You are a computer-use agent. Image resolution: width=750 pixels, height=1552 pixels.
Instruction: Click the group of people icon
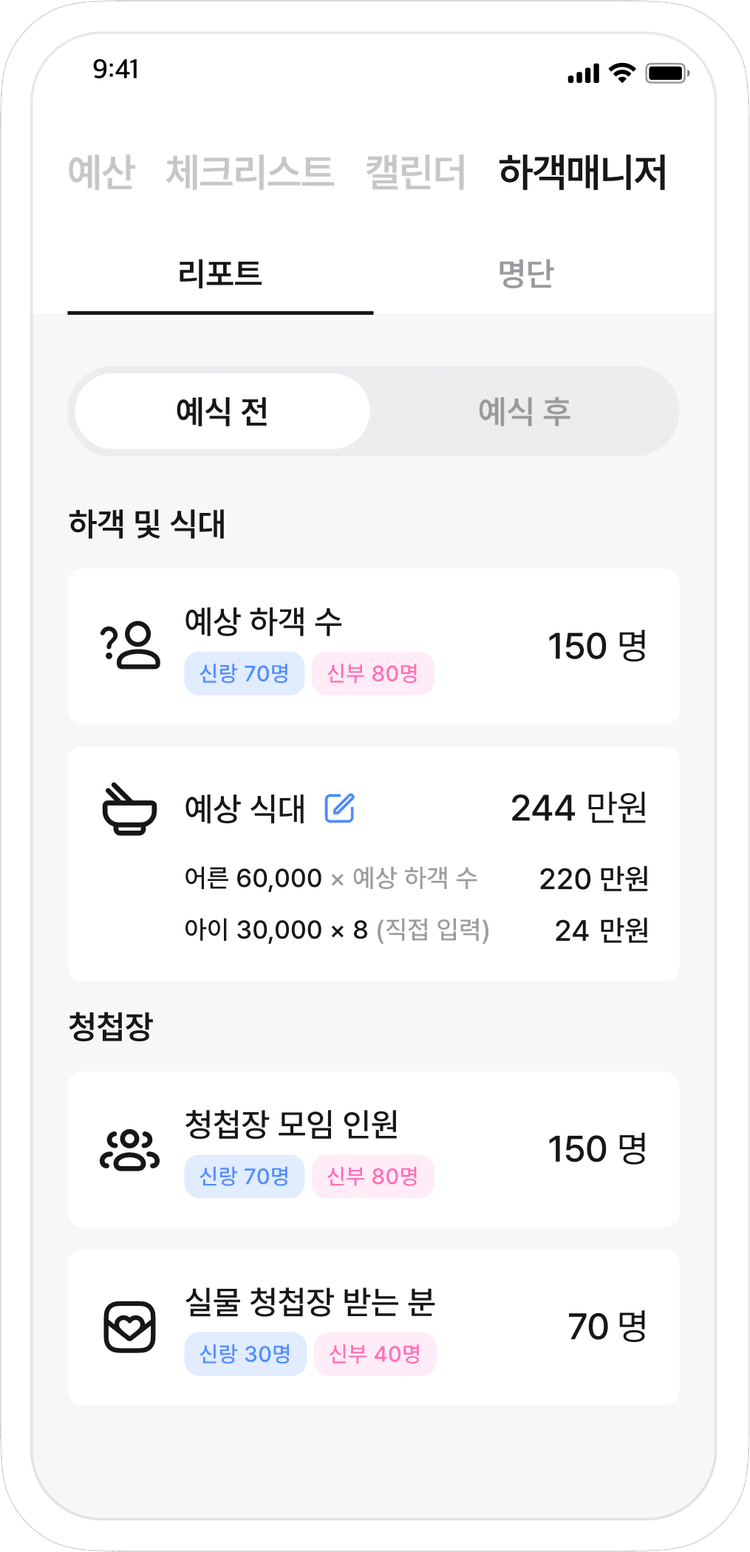point(130,1150)
